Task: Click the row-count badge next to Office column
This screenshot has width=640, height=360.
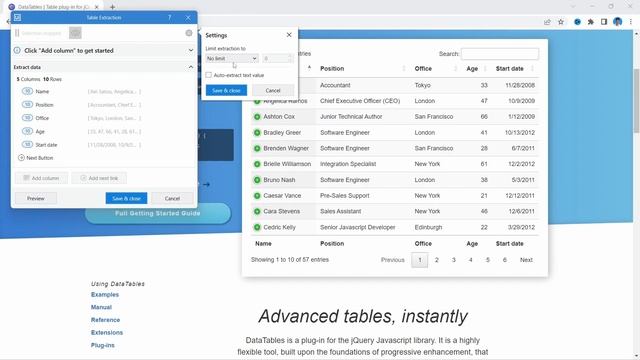Action: tap(27, 118)
